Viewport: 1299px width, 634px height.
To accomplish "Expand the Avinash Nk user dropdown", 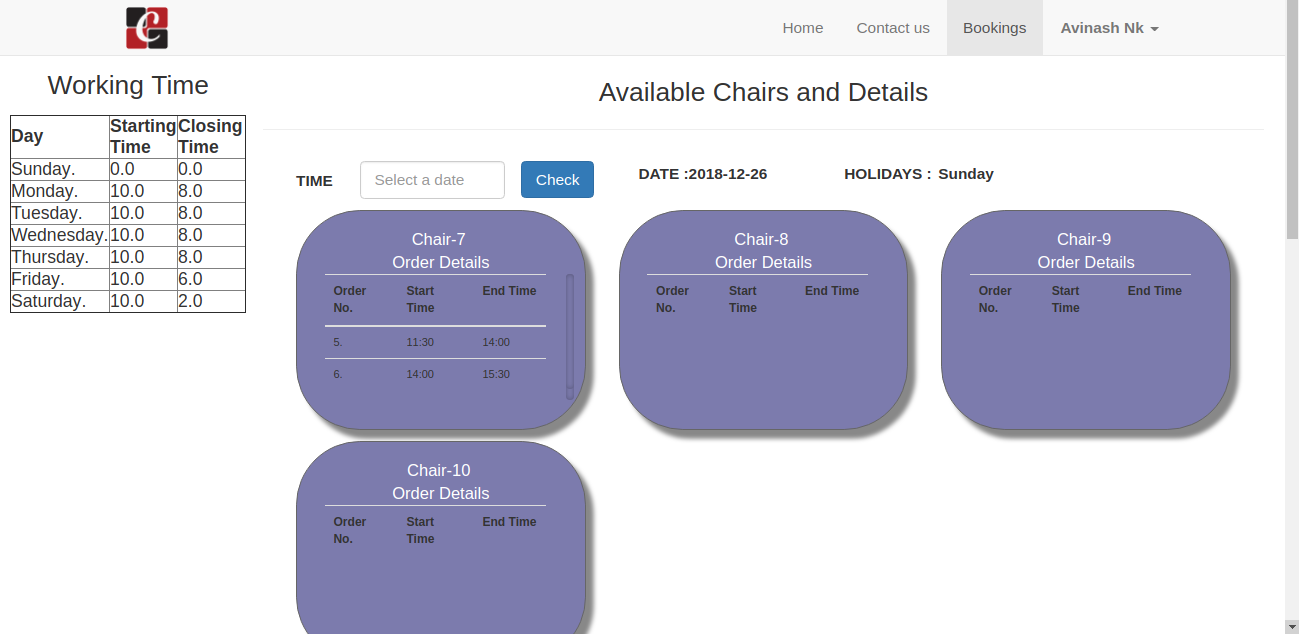I will [1109, 28].
